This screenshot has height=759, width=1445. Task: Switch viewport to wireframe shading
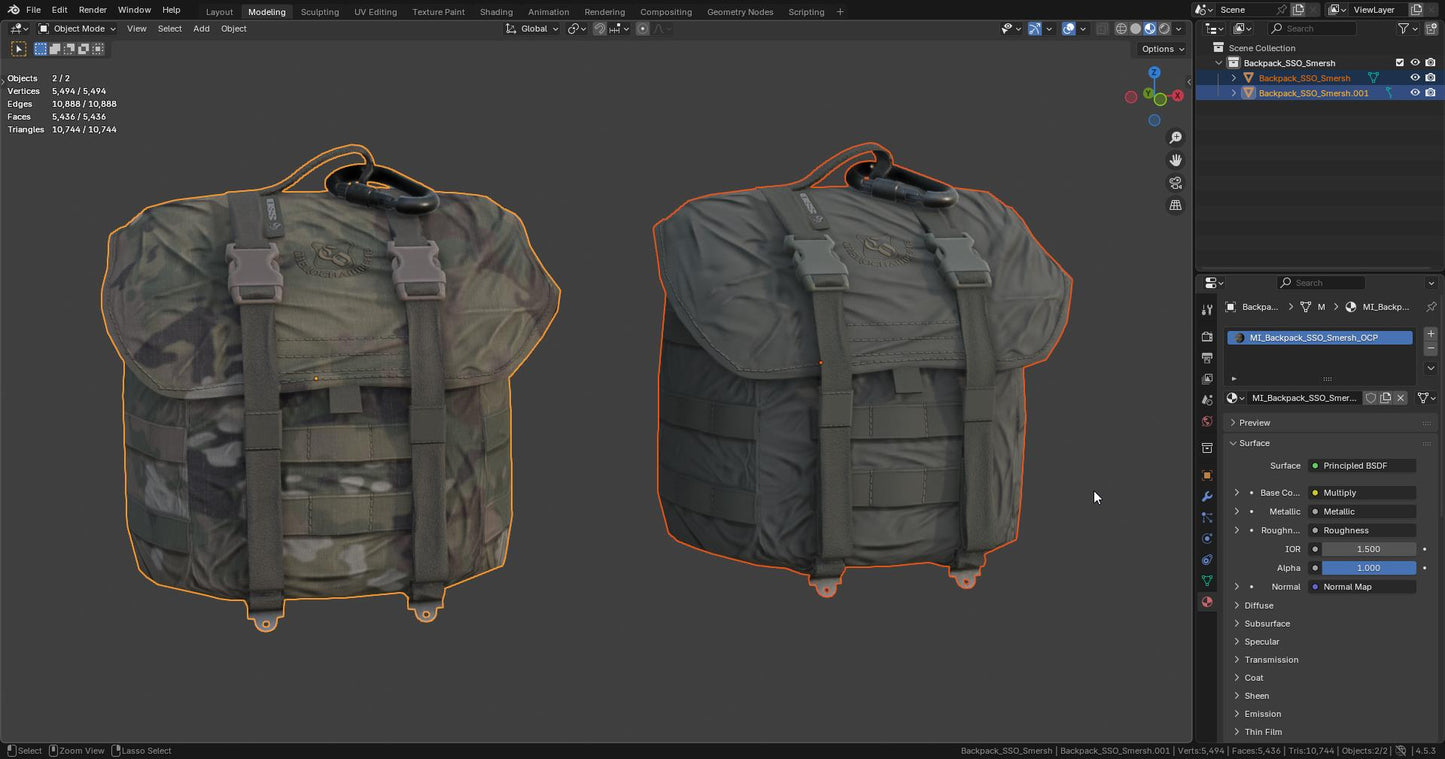tap(1121, 29)
